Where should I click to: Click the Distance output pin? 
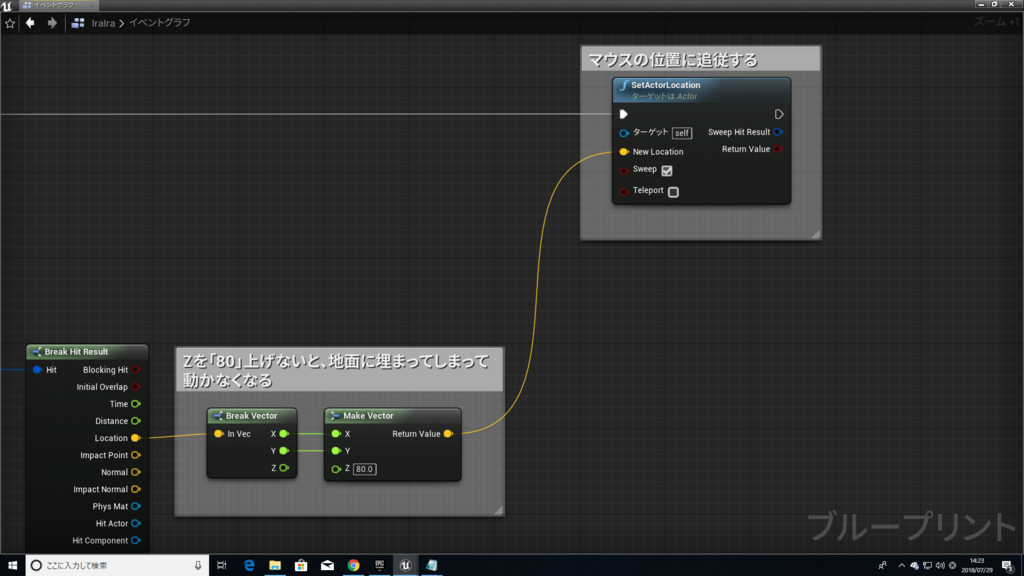135,421
